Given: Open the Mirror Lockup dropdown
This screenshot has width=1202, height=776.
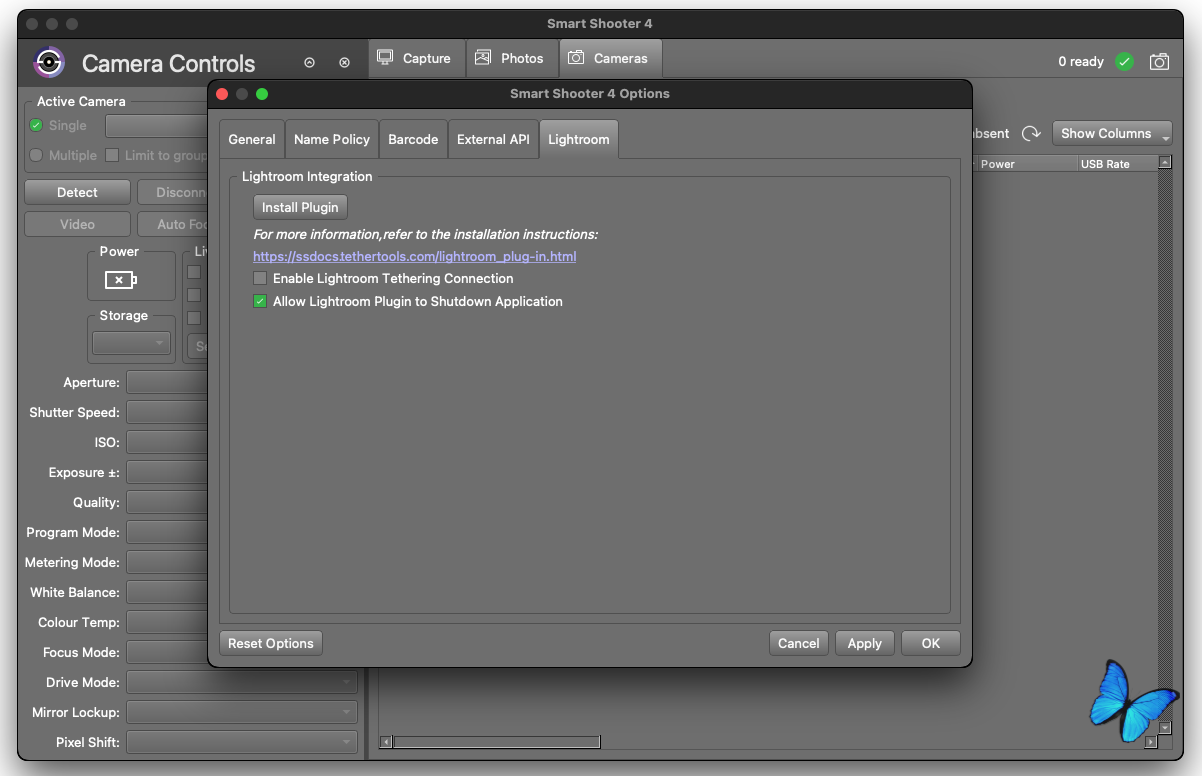Looking at the screenshot, I should click(x=241, y=712).
